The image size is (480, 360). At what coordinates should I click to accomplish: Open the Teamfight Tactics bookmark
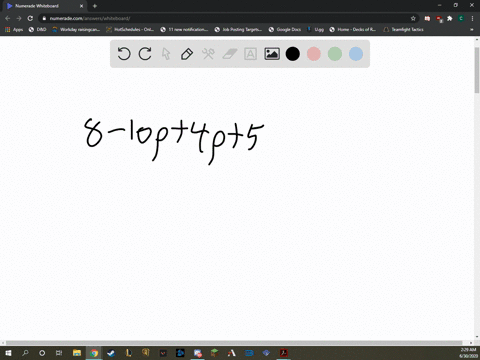(404, 29)
